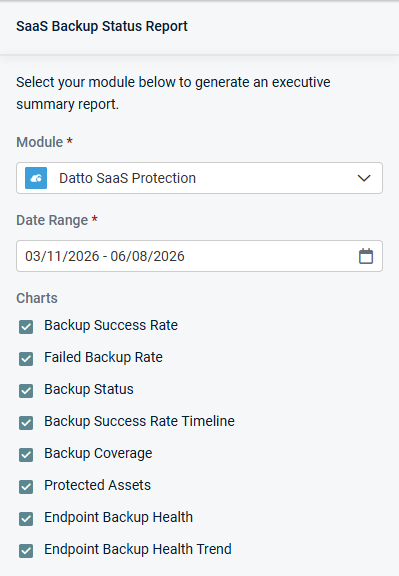Click the calendar icon in Date Range field
The width and height of the screenshot is (399, 576).
coord(366,256)
